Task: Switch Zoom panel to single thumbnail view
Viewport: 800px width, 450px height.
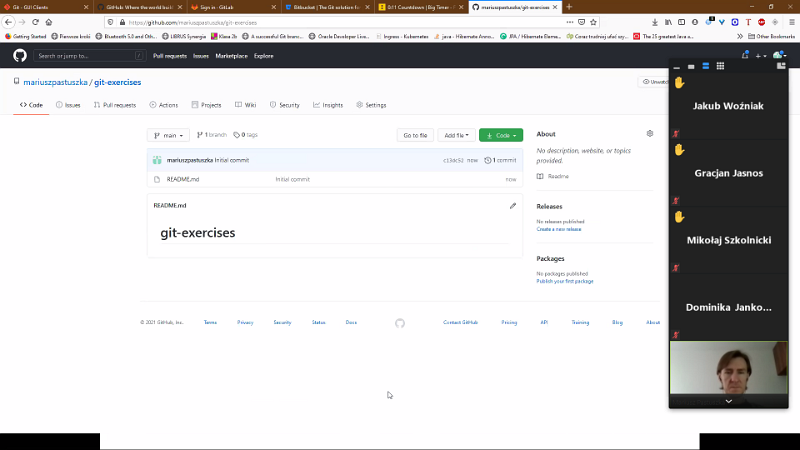Action: point(691,66)
